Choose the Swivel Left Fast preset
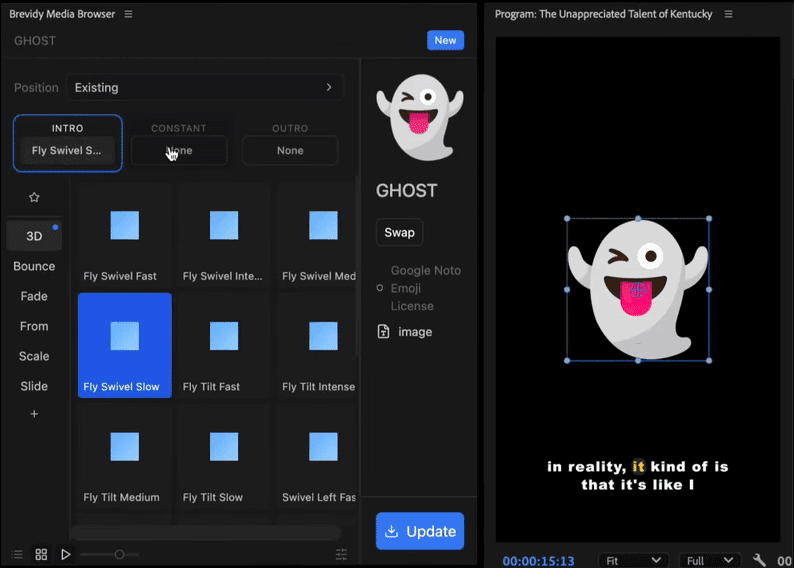This screenshot has height=568, width=794. pyautogui.click(x=317, y=457)
